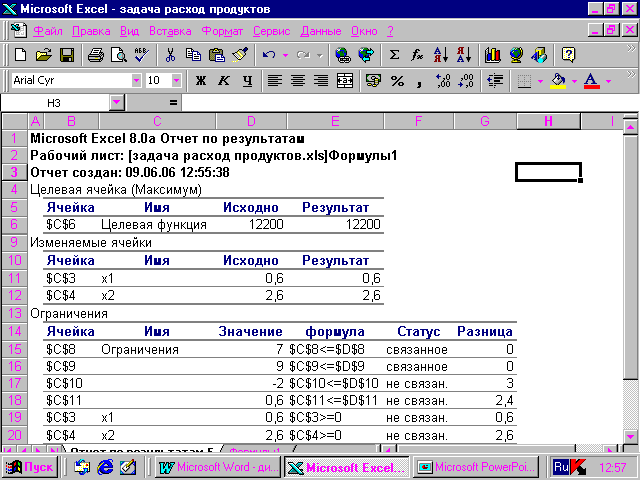Click the yellow Fill Color bucket
The width and height of the screenshot is (640, 480).
559,80
